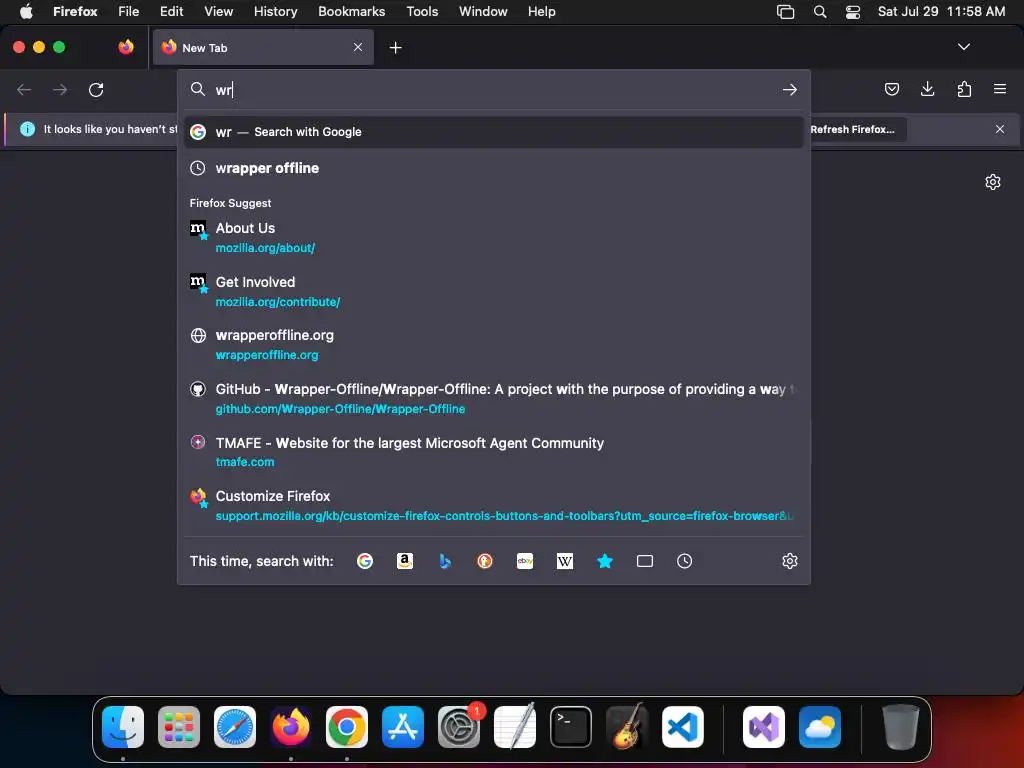Open Safari from the Dock
This screenshot has height=768, width=1024.
234,727
